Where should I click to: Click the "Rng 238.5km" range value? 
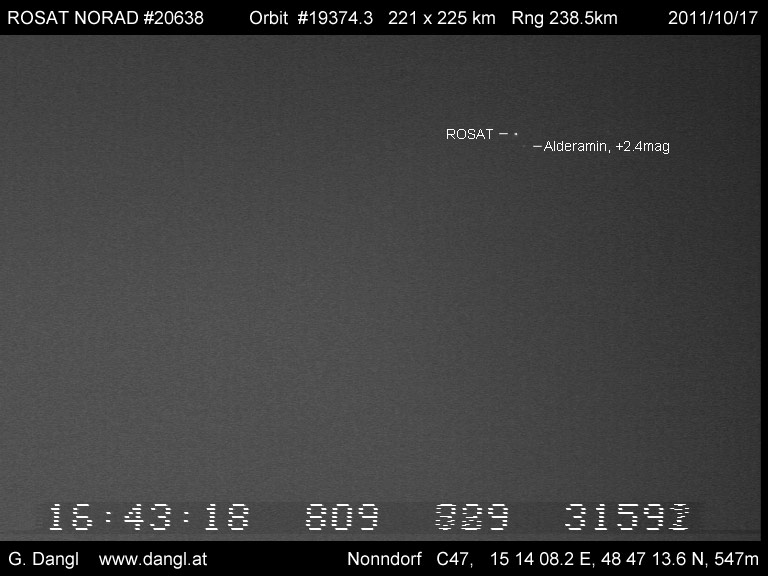(x=564, y=18)
